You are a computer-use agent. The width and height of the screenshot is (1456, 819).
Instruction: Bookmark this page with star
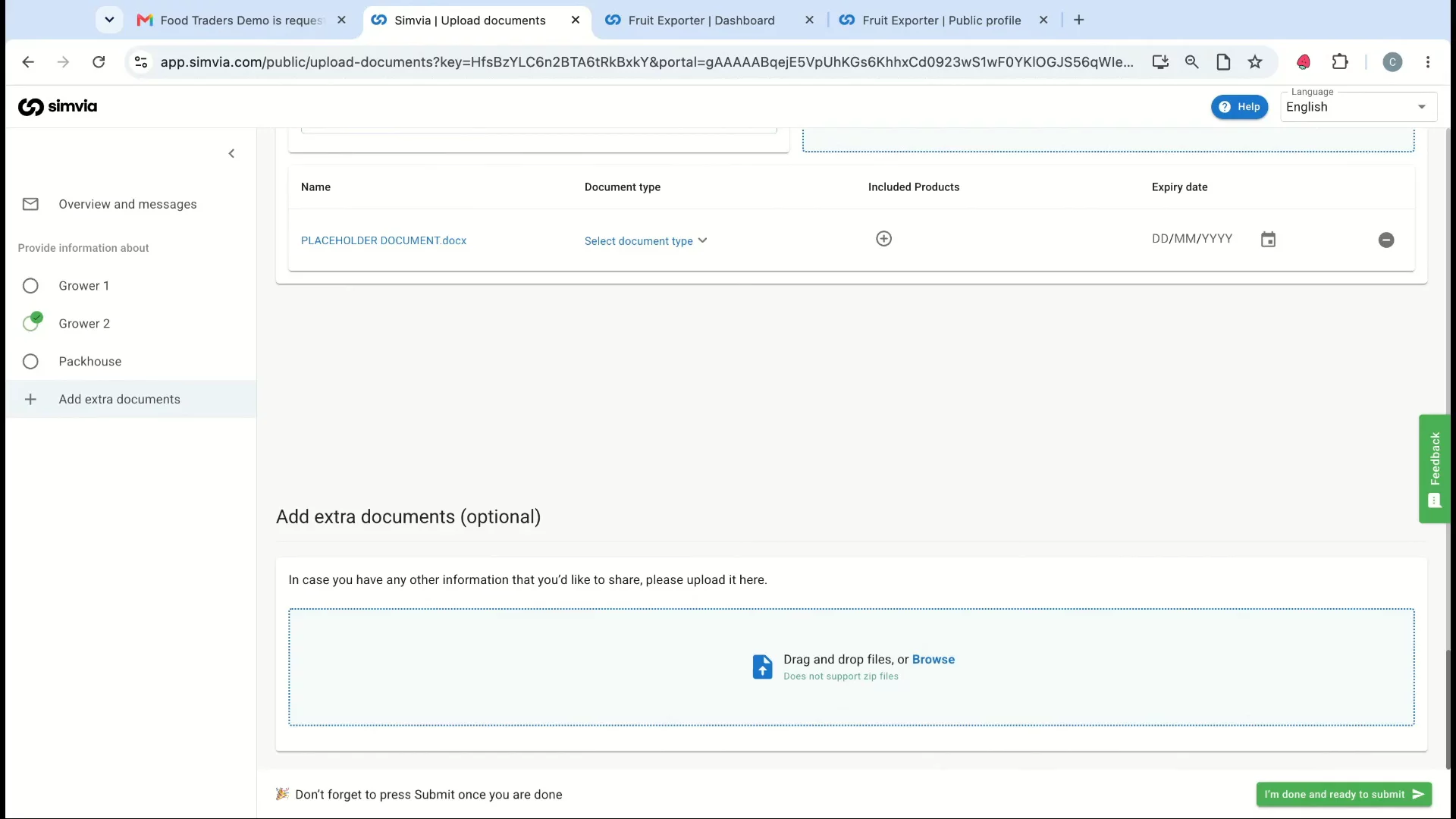1255,62
